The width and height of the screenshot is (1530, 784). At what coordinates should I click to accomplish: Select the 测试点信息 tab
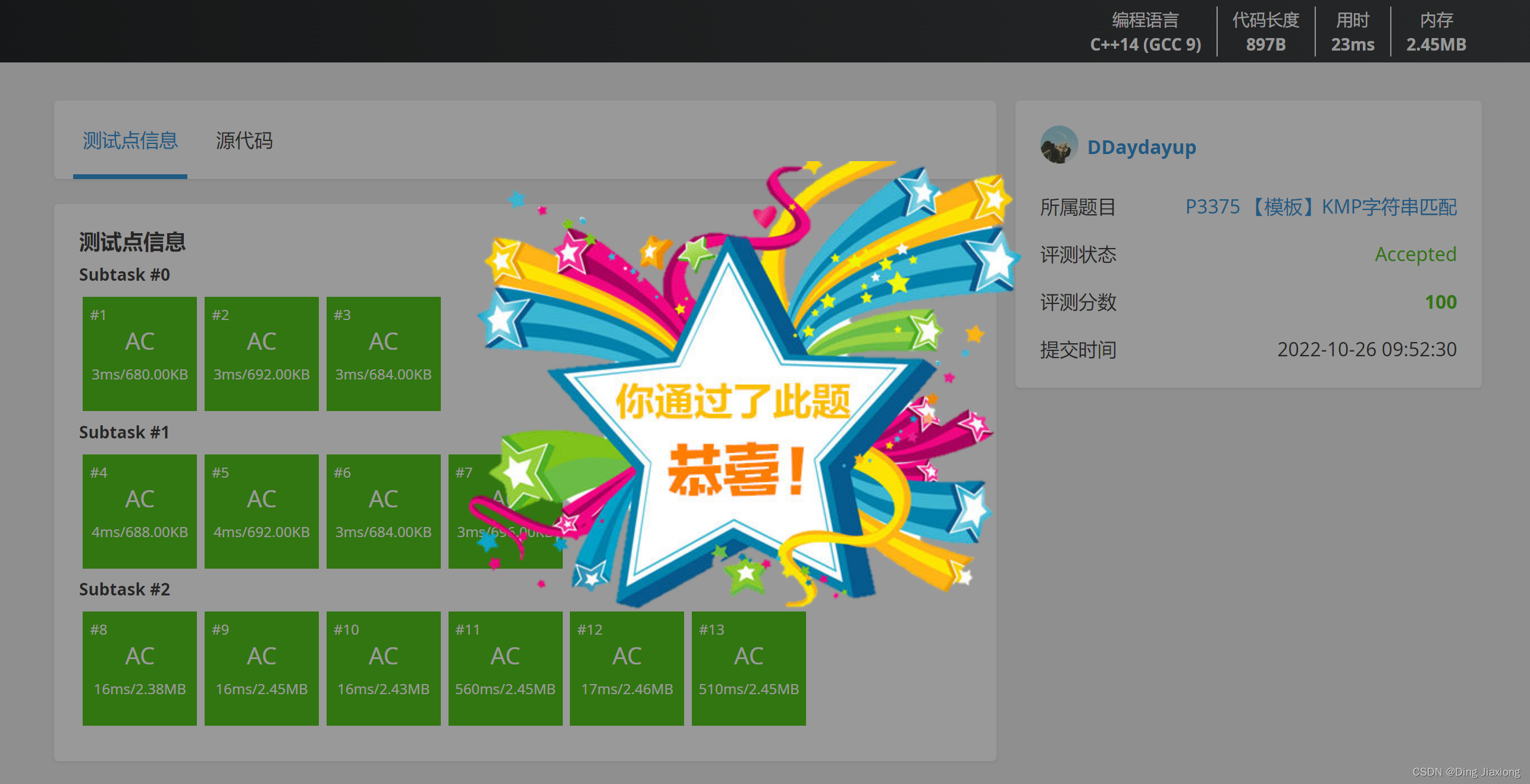[130, 141]
